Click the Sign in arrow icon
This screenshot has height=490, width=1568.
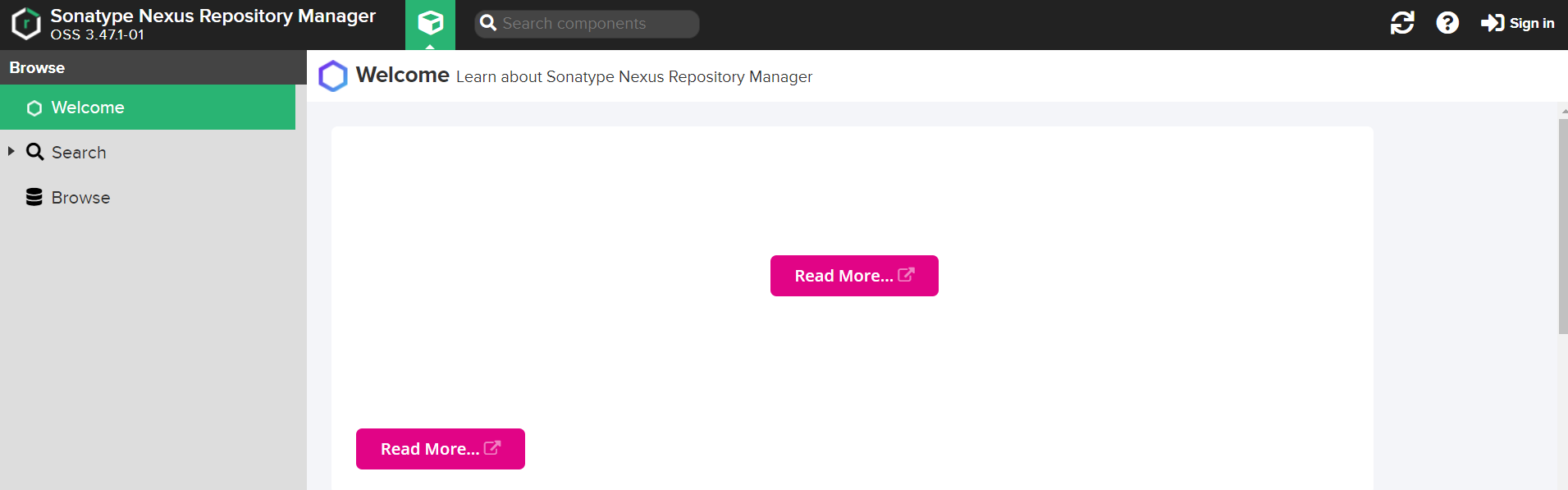tap(1492, 23)
